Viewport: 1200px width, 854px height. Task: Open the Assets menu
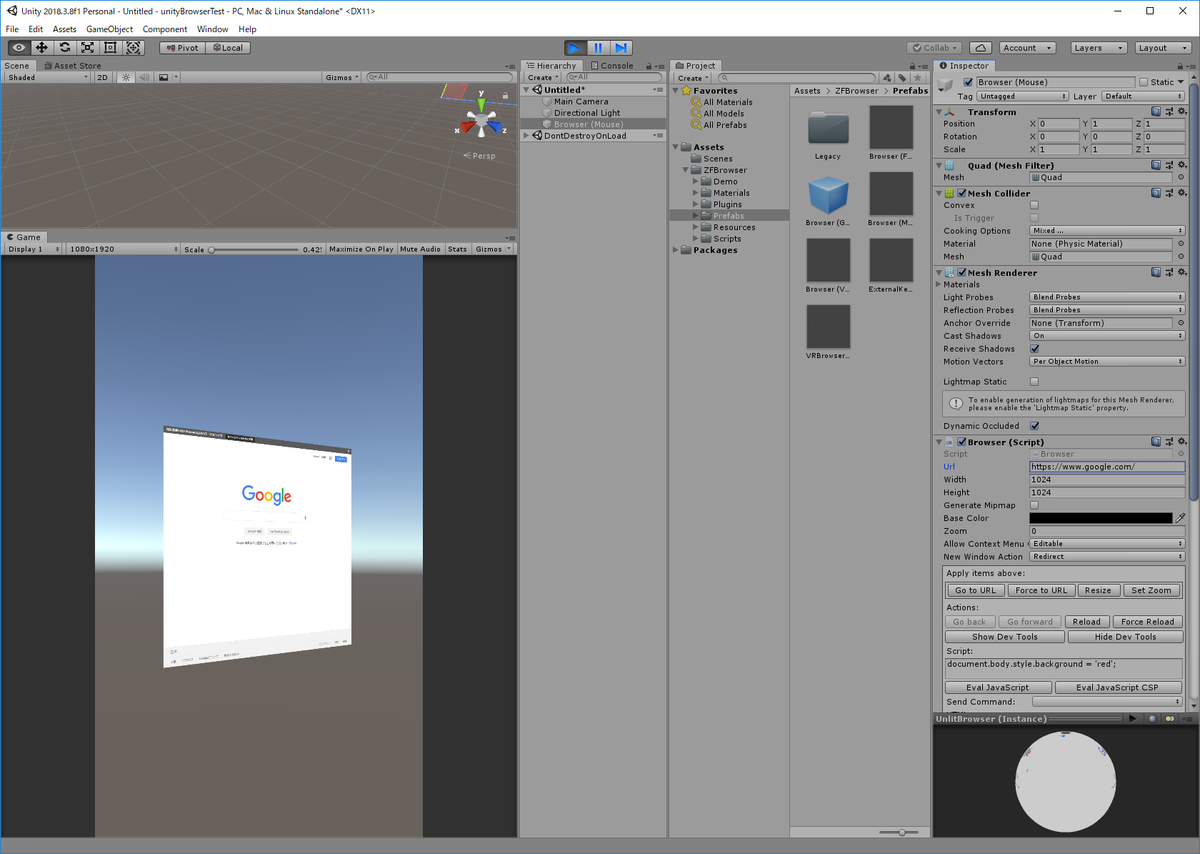[x=64, y=29]
